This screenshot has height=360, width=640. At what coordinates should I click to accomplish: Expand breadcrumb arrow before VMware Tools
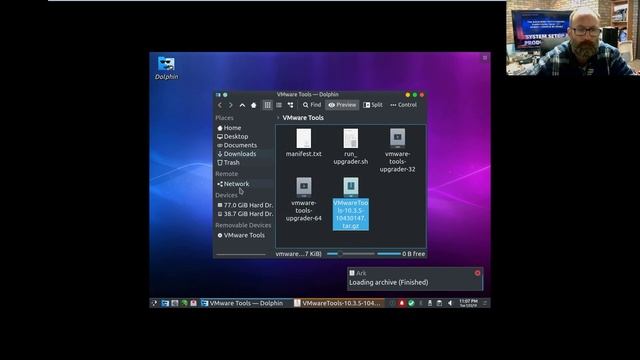click(x=278, y=118)
